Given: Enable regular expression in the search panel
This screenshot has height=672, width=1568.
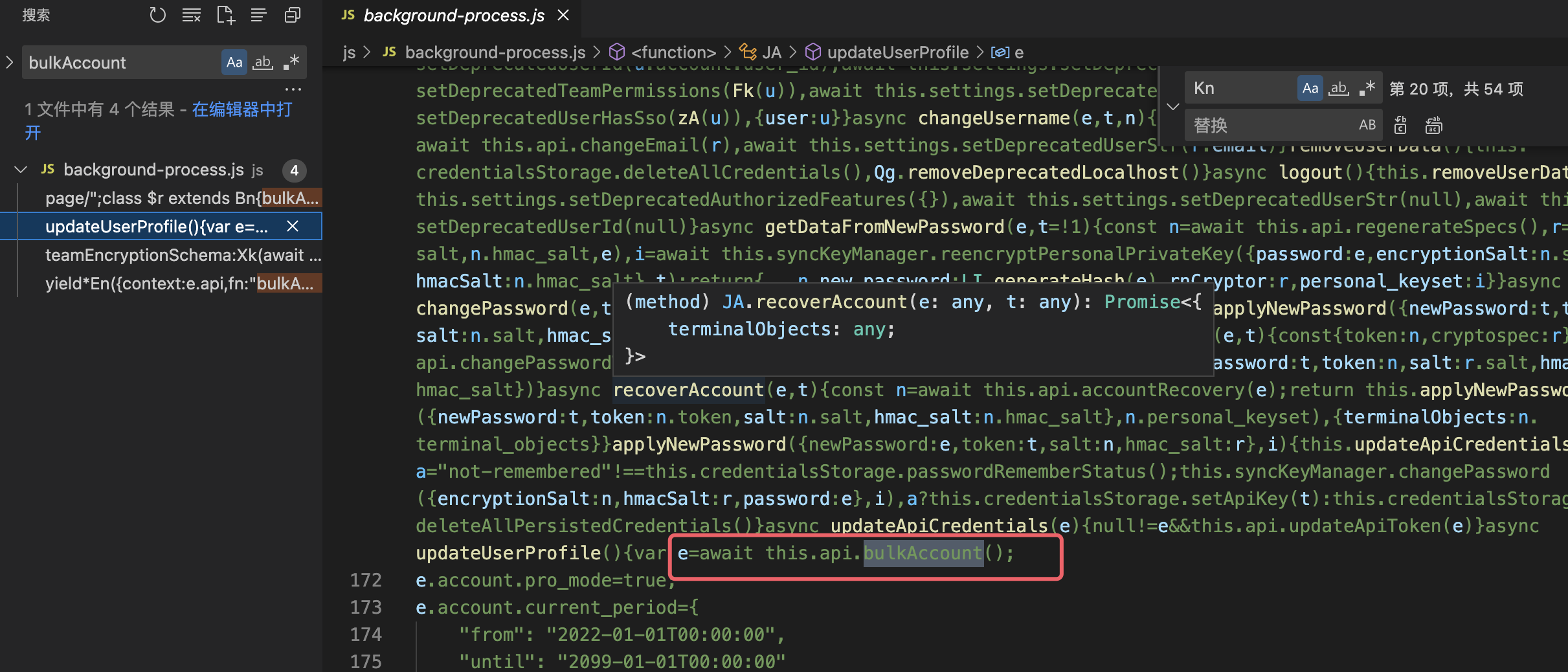Looking at the screenshot, I should tap(291, 62).
